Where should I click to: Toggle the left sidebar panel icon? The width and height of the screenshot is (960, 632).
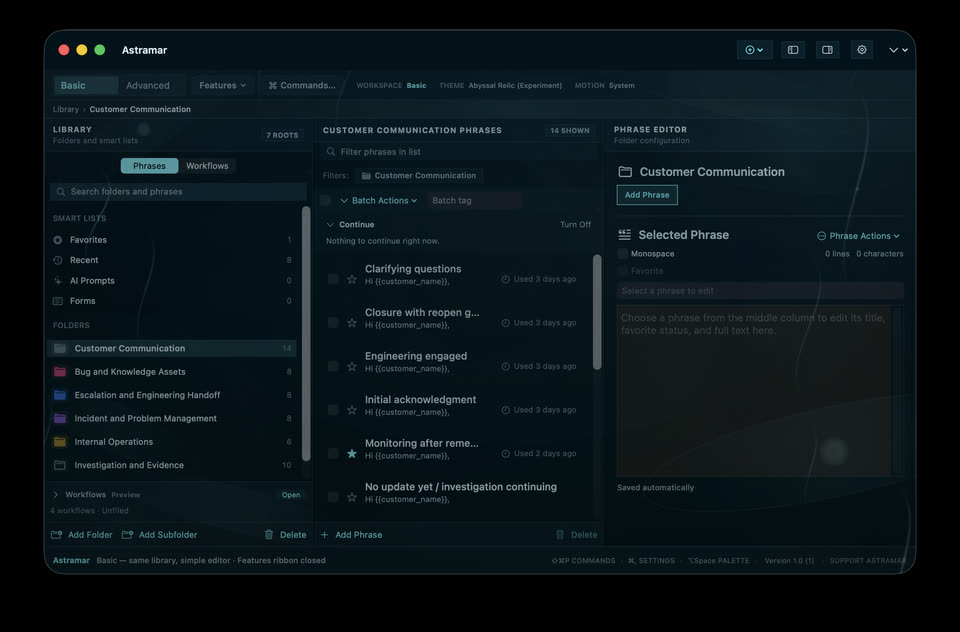coord(793,50)
